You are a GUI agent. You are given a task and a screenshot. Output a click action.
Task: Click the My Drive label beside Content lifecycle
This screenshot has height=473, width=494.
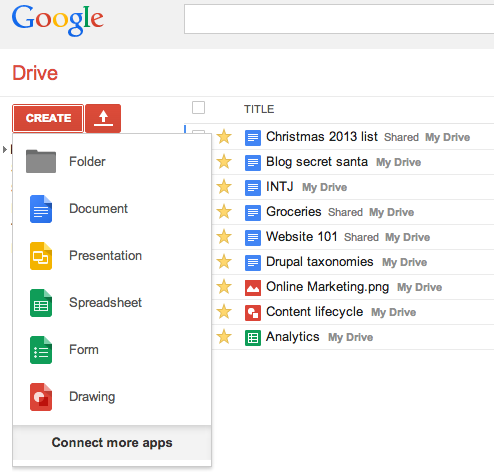tap(394, 312)
